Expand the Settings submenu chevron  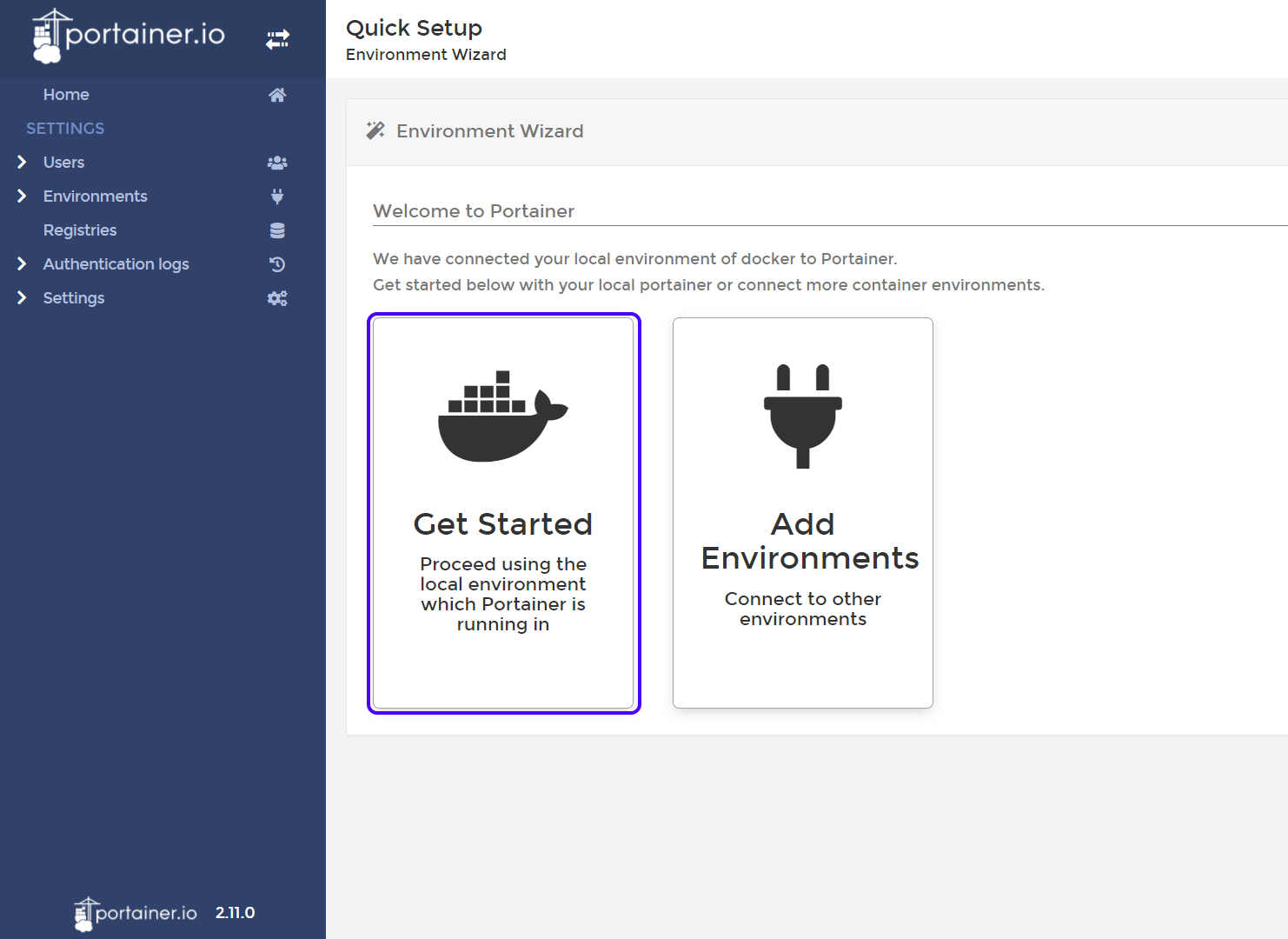(x=22, y=298)
